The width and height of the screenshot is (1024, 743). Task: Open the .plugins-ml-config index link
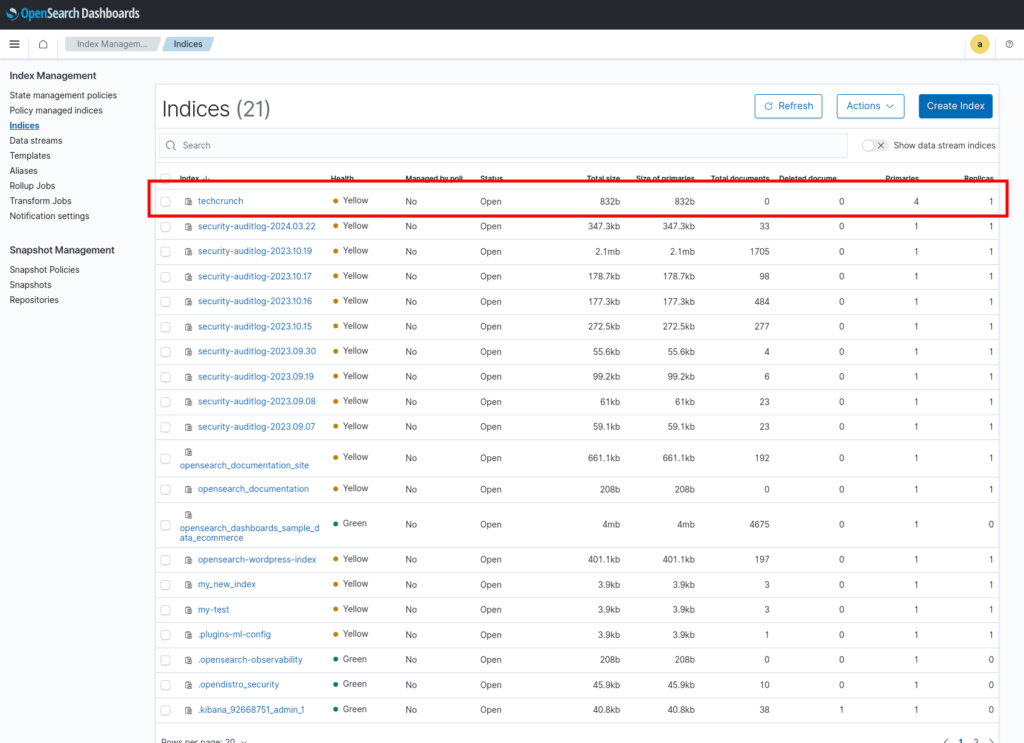234,635
